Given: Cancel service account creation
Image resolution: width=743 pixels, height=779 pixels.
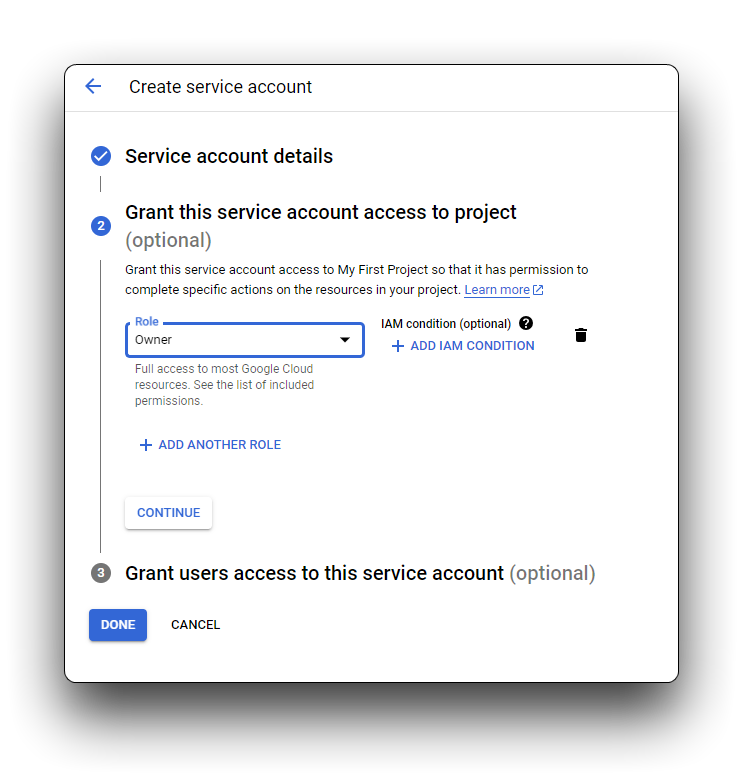Looking at the screenshot, I should (x=196, y=625).
